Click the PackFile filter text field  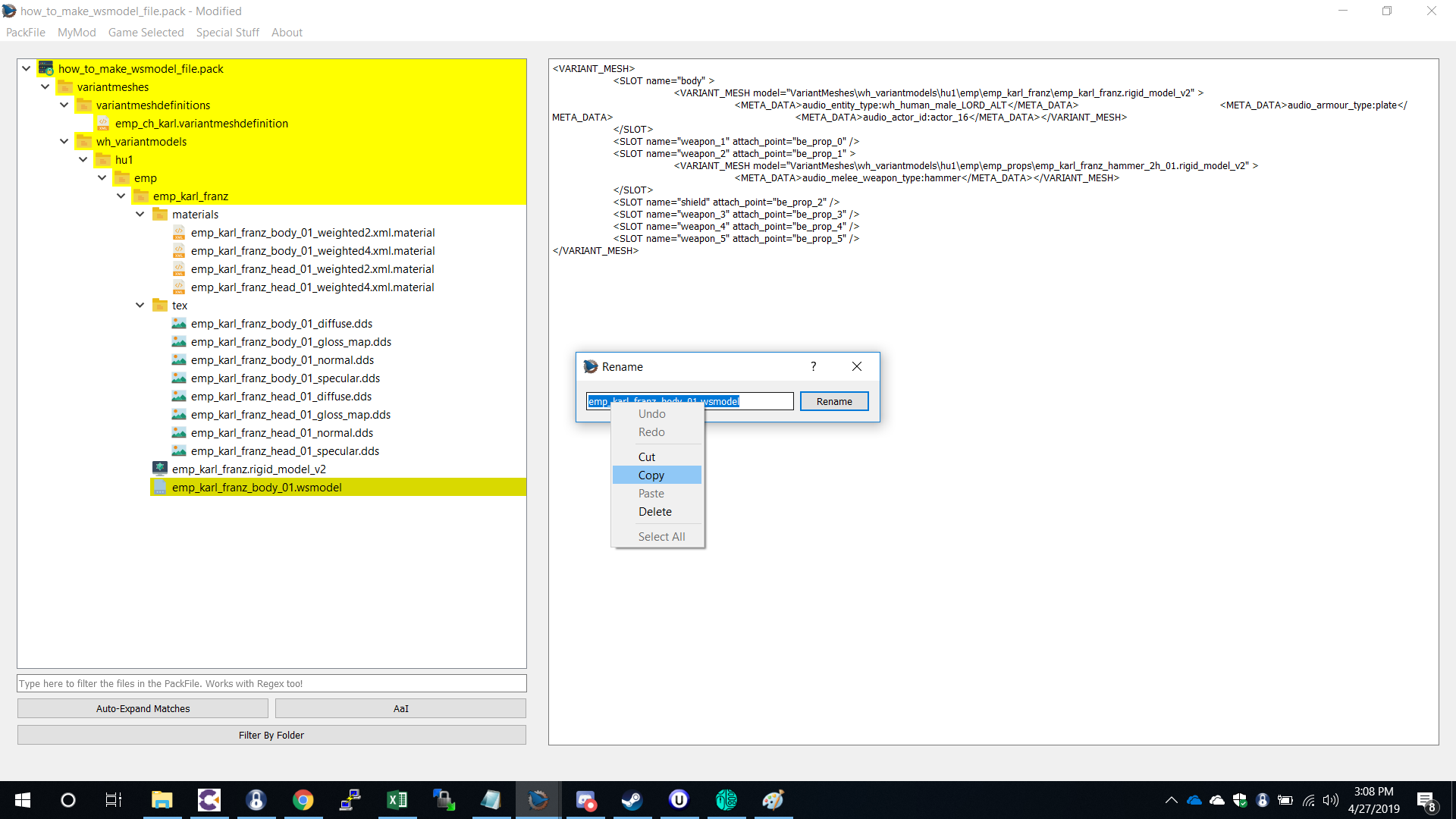pyautogui.click(x=271, y=683)
